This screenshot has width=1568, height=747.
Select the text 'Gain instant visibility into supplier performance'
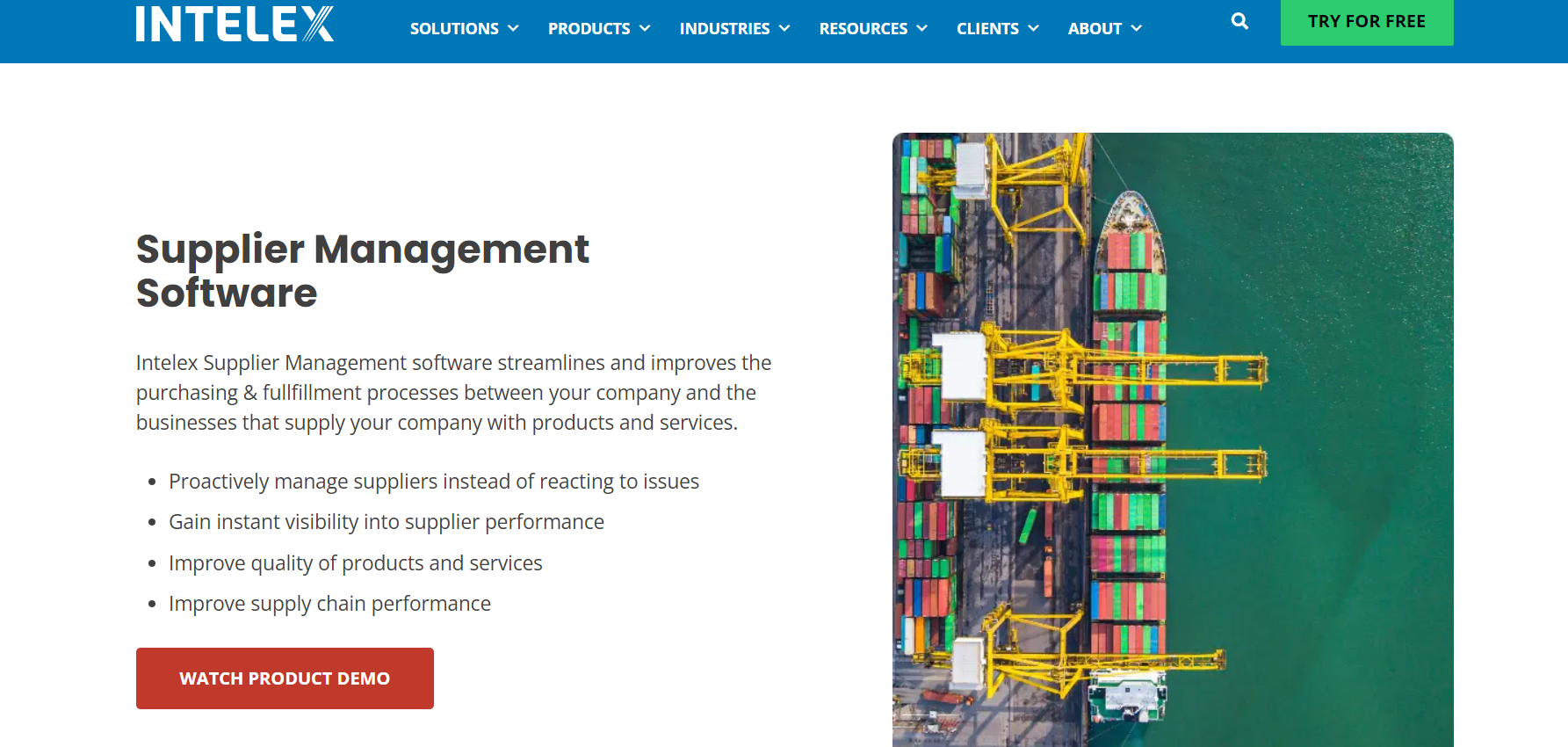pos(387,522)
